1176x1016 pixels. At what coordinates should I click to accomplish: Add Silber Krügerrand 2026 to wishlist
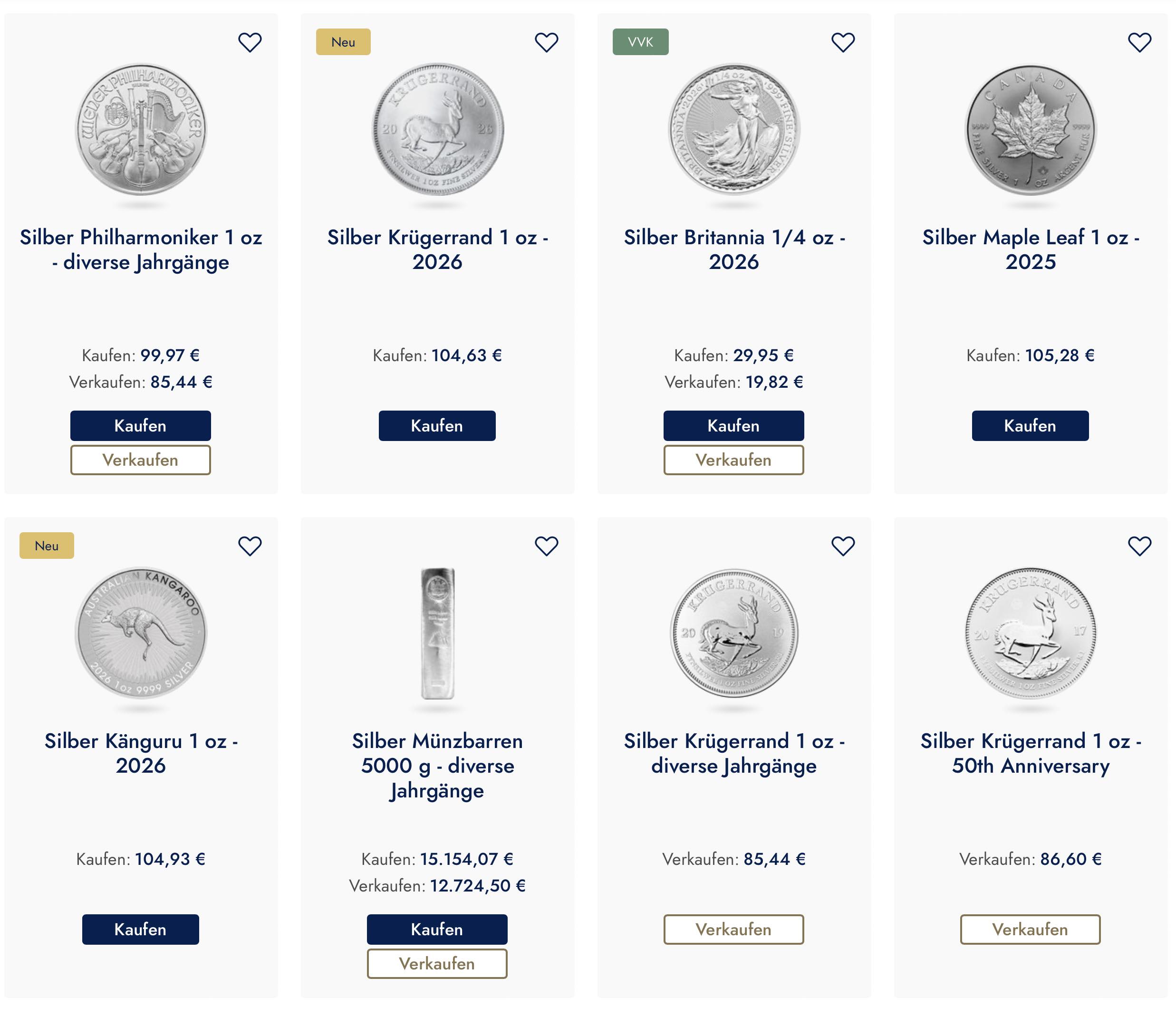click(547, 43)
